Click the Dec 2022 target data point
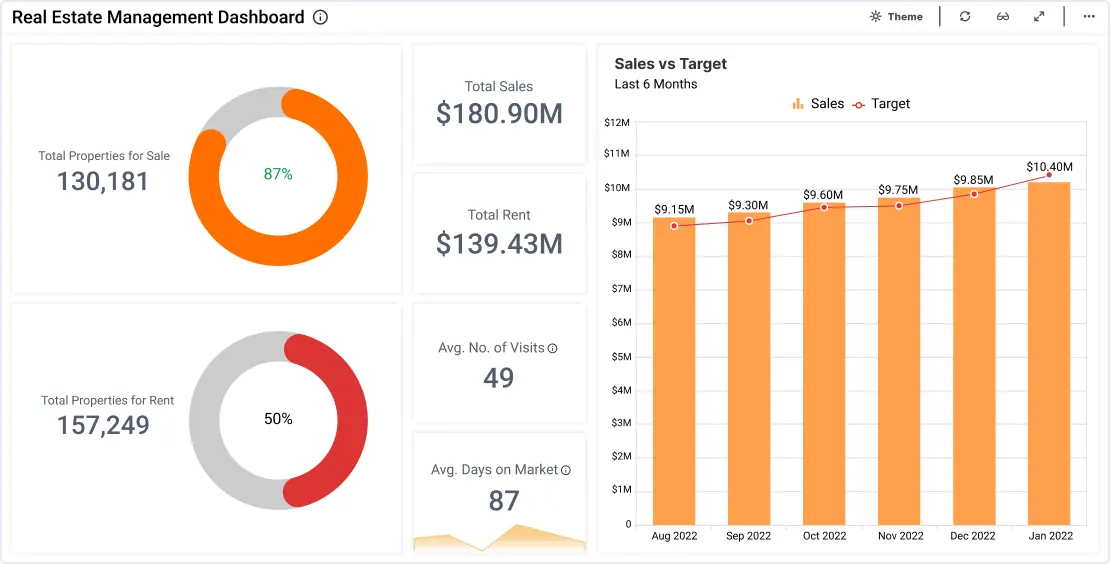Screen dimensions: 1110x564 (974, 194)
